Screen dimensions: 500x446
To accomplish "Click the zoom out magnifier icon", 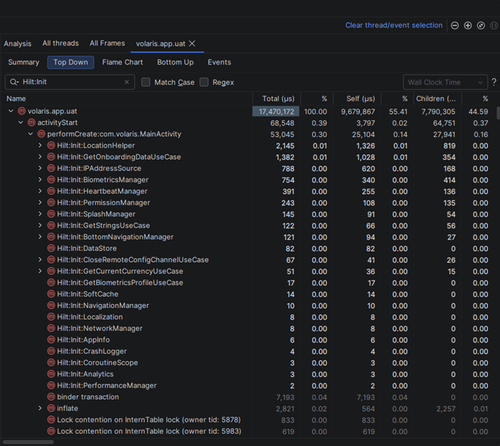I will click(x=455, y=26).
